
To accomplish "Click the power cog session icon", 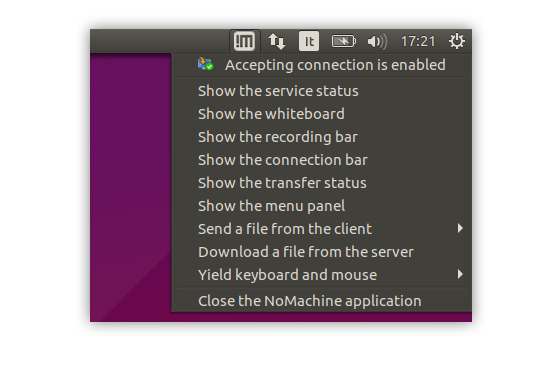I will [x=457, y=41].
